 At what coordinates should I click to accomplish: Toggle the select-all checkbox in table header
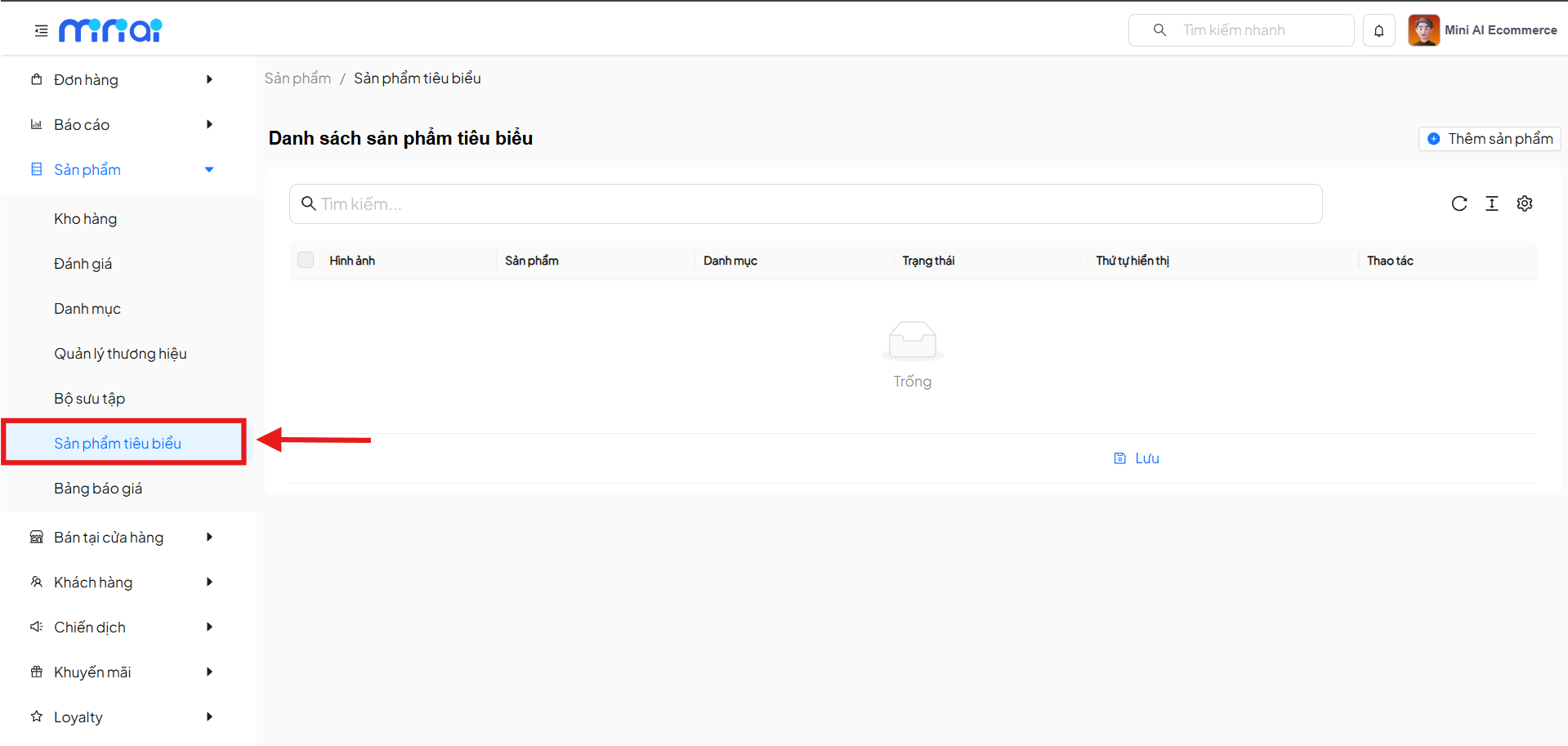(x=306, y=260)
